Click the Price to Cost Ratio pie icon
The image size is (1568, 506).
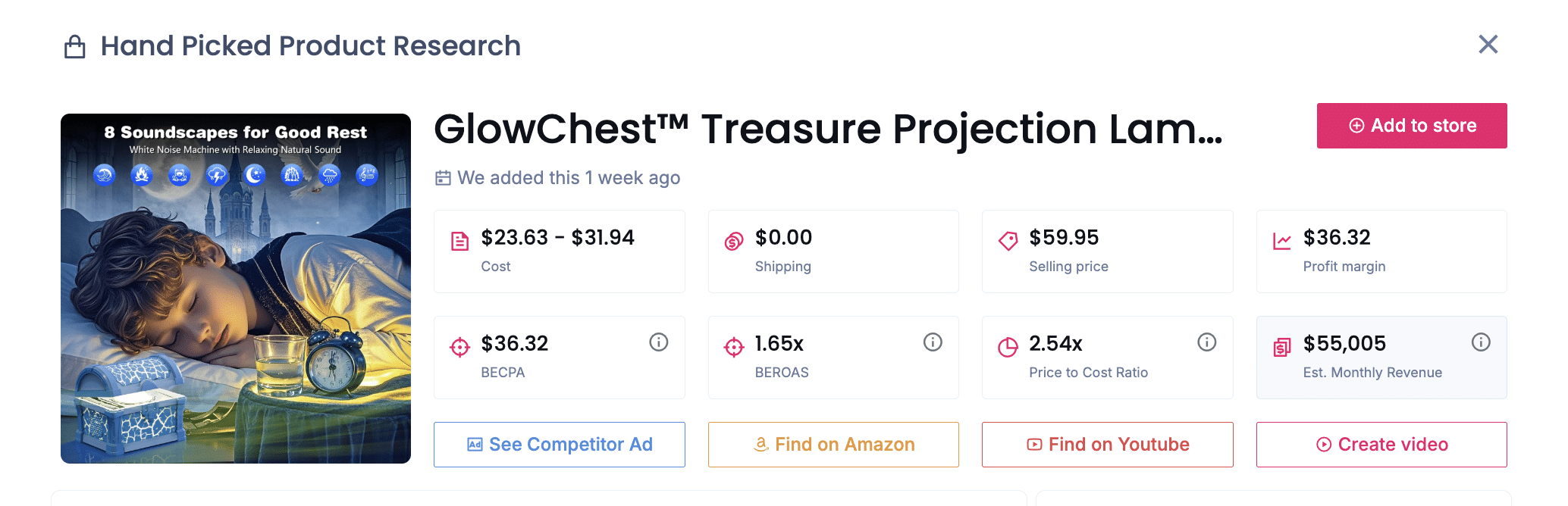tap(1008, 348)
